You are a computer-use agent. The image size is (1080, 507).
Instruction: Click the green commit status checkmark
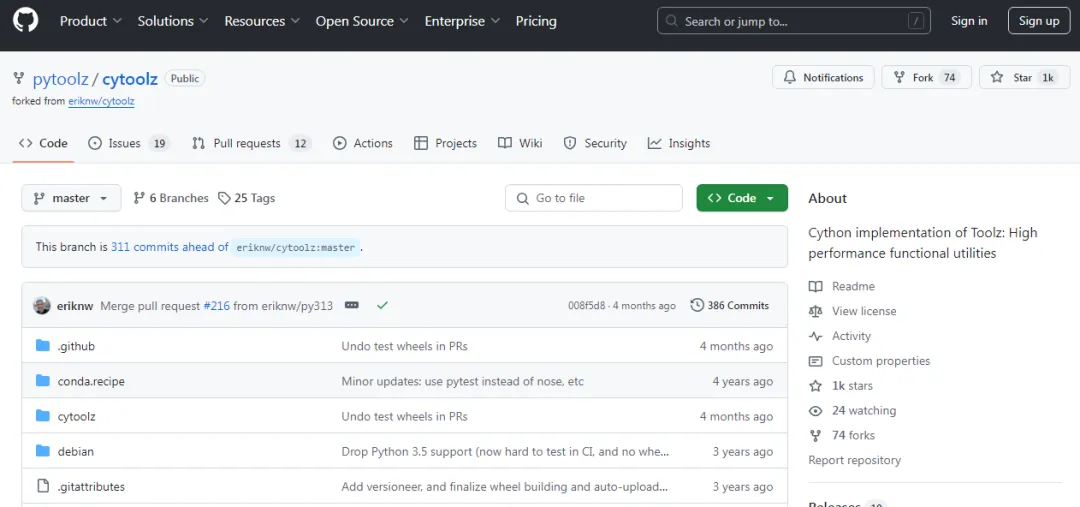[382, 305]
